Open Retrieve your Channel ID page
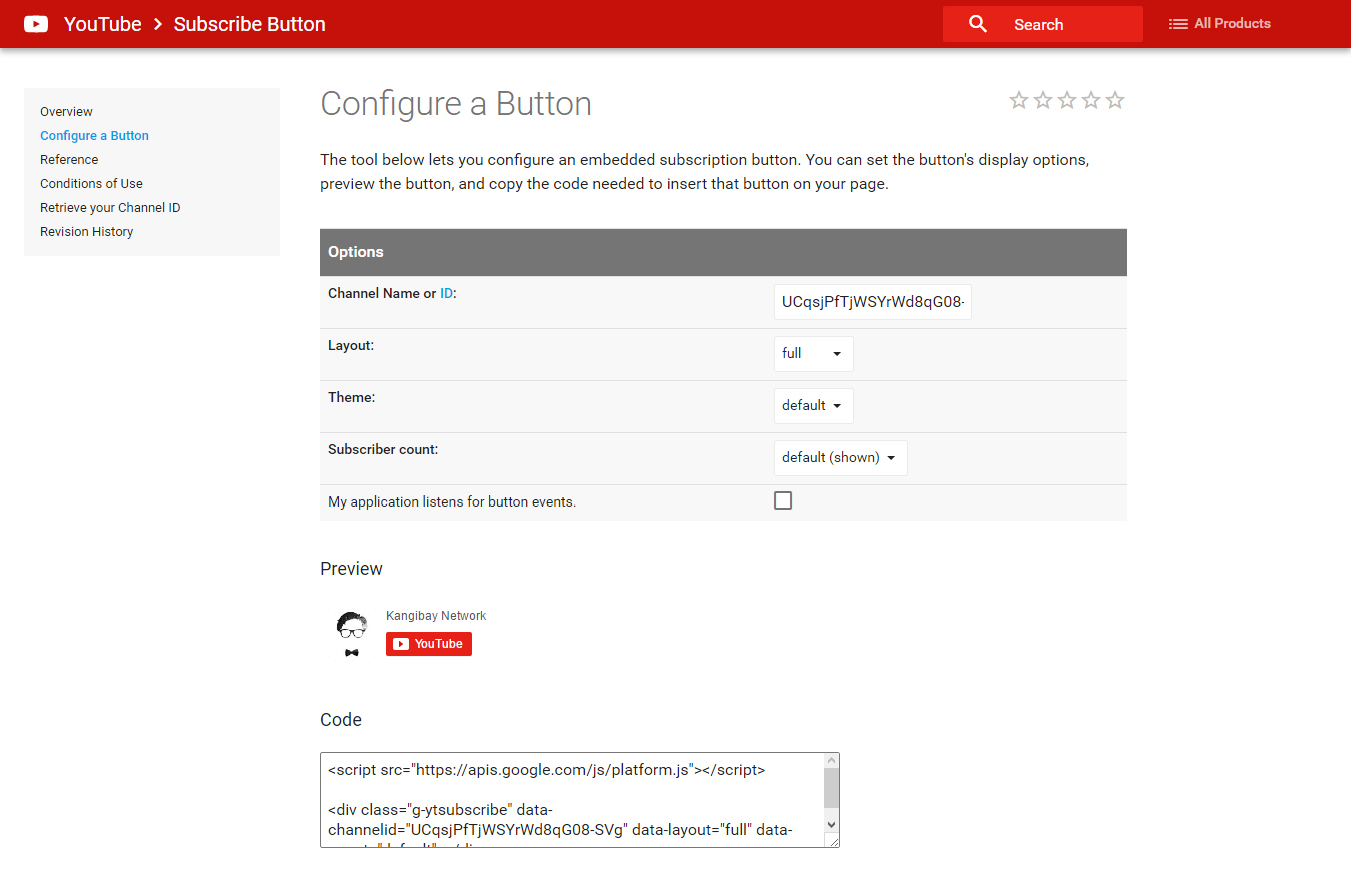The image size is (1351, 870). pos(110,208)
